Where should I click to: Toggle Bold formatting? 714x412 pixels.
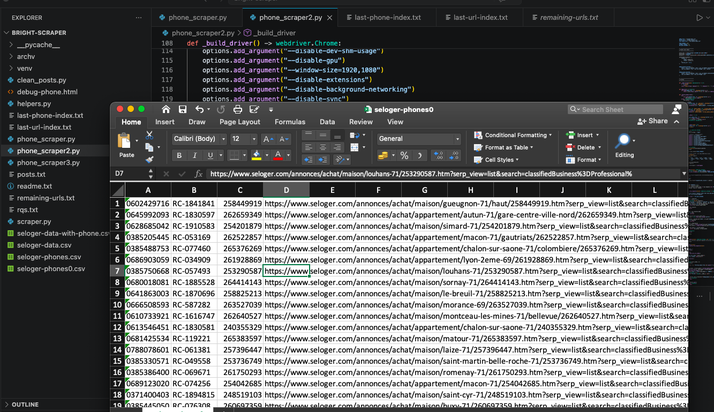[179, 156]
